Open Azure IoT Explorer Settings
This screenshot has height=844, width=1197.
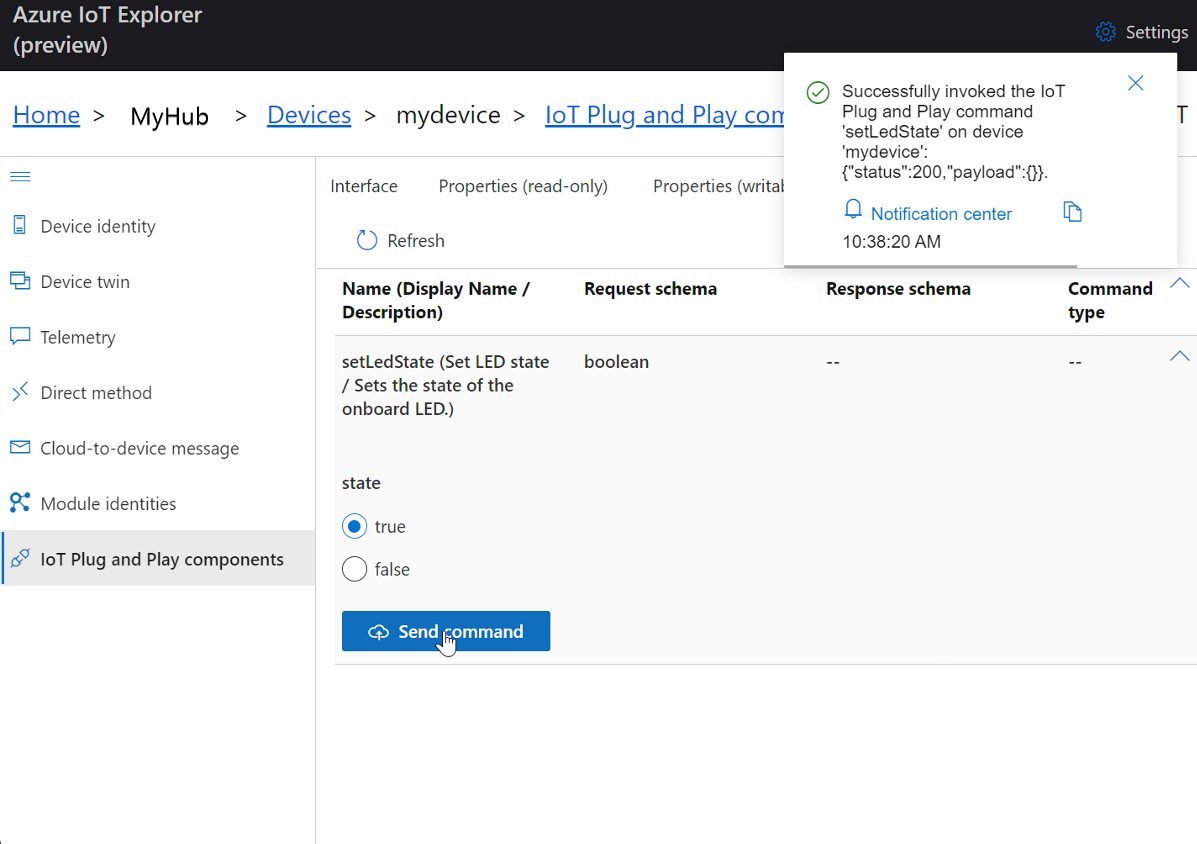(x=1141, y=31)
